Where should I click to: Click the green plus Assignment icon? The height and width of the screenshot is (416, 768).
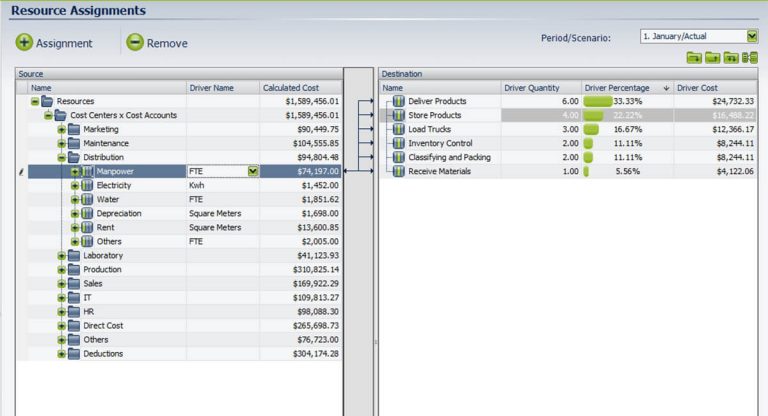[x=25, y=43]
